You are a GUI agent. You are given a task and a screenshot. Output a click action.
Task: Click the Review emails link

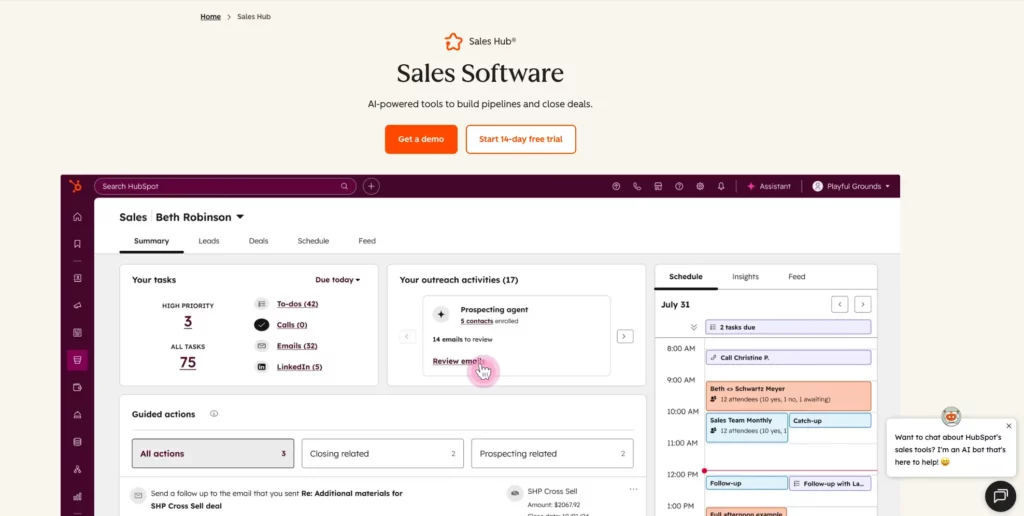pos(458,361)
